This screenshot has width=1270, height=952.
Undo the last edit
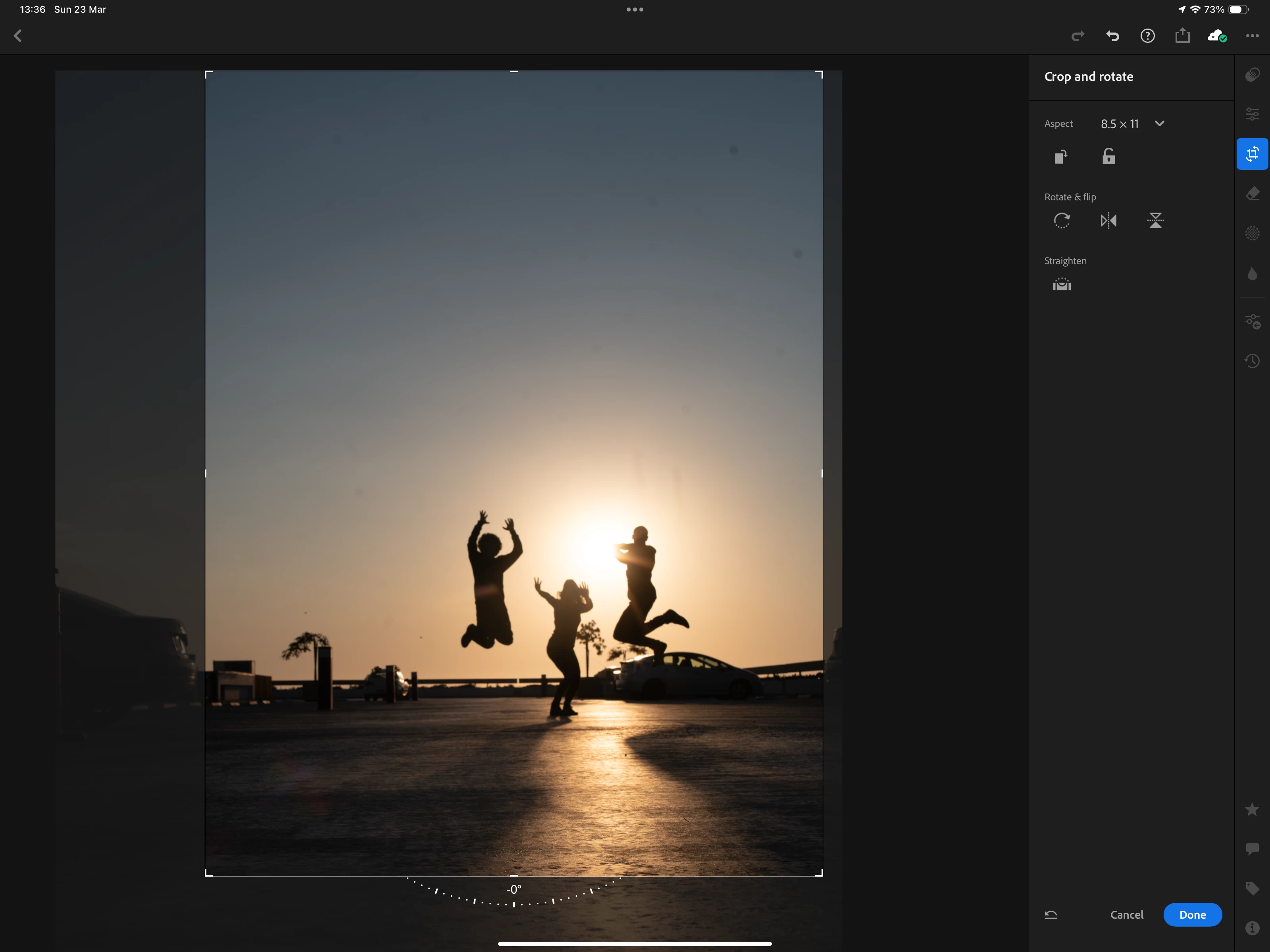pyautogui.click(x=1113, y=36)
